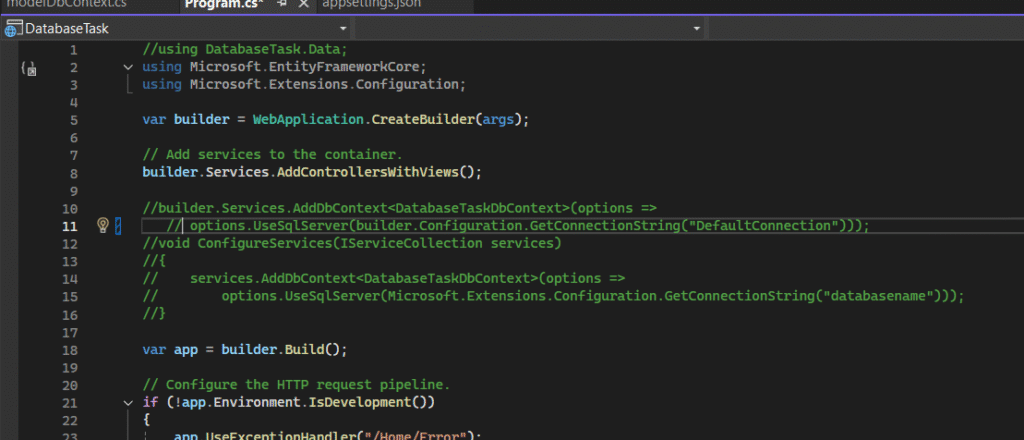The height and width of the screenshot is (440, 1024).
Task: Click the lightbulb quick actions icon
Action: coord(101,226)
